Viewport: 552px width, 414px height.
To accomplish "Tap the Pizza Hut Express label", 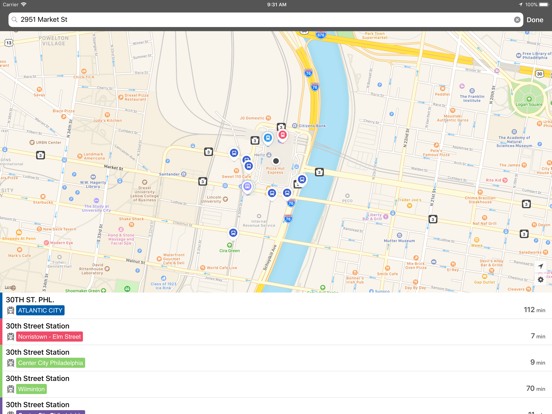I will point(275,170).
